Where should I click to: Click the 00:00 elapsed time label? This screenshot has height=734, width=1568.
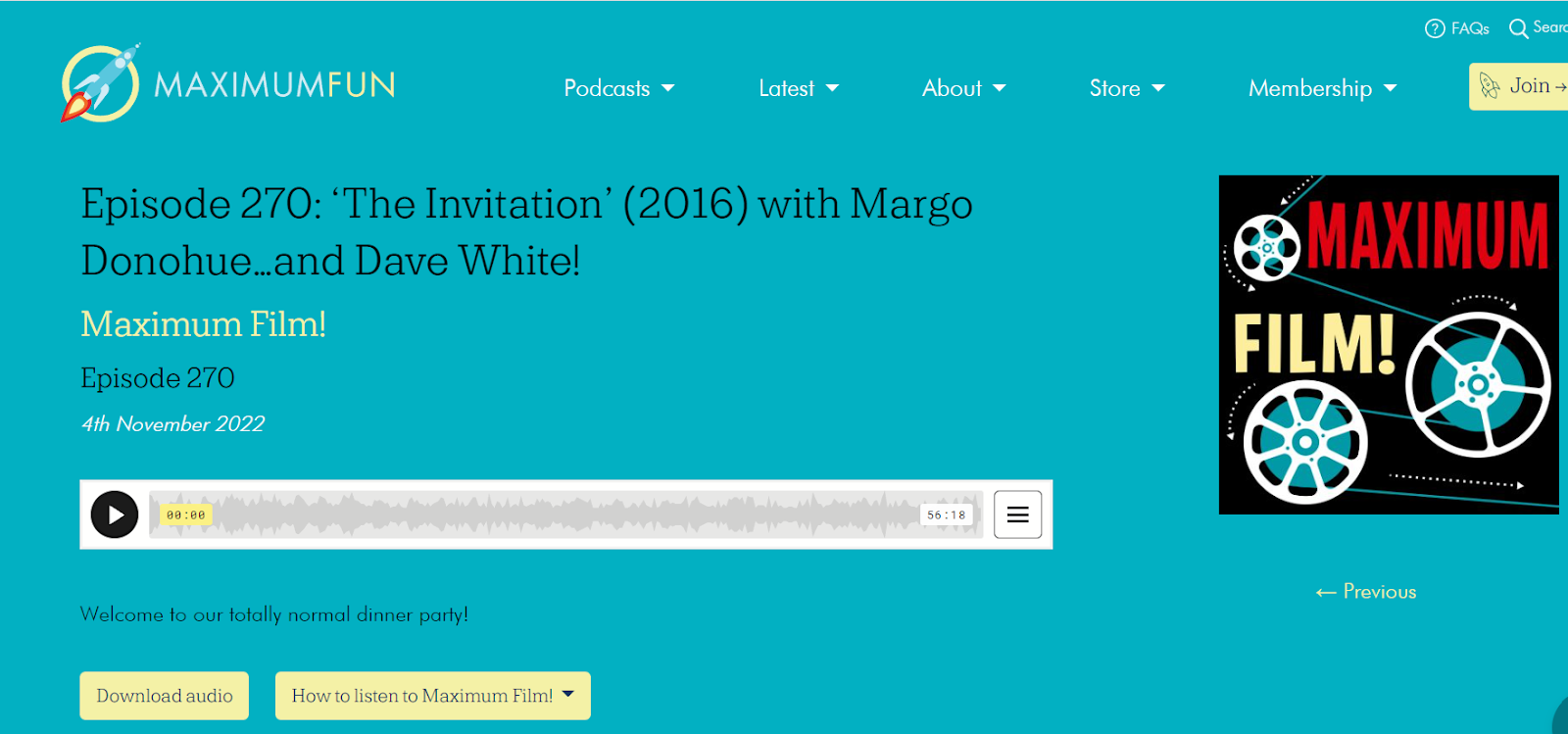pyautogui.click(x=186, y=514)
